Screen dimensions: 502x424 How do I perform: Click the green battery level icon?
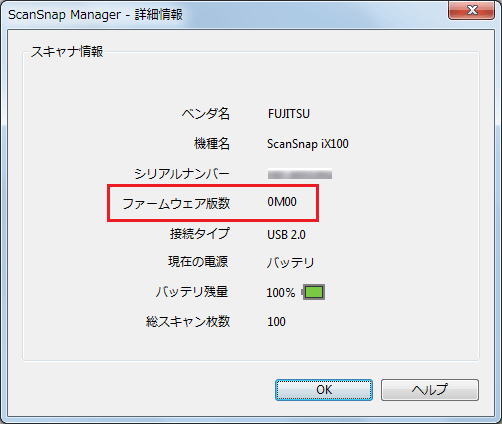coord(313,292)
